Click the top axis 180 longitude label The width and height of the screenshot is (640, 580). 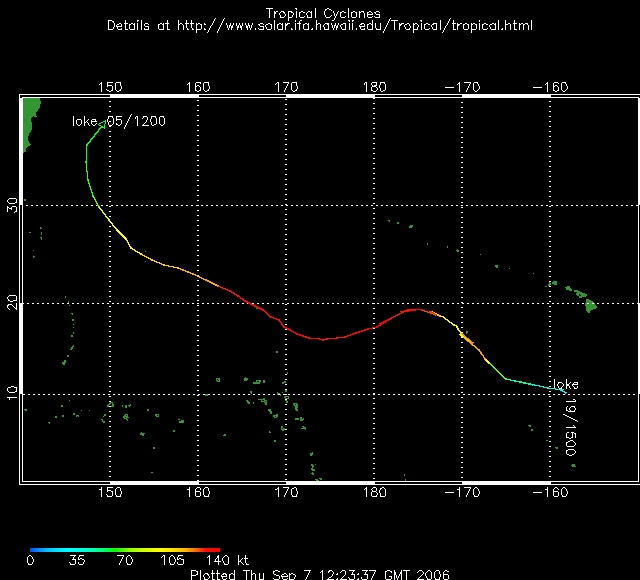click(374, 88)
